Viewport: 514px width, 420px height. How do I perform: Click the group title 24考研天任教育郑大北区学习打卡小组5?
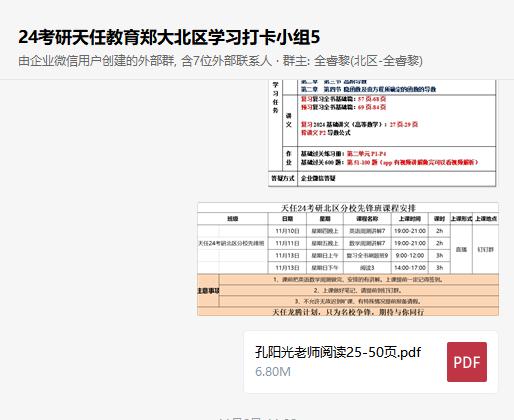(169, 37)
